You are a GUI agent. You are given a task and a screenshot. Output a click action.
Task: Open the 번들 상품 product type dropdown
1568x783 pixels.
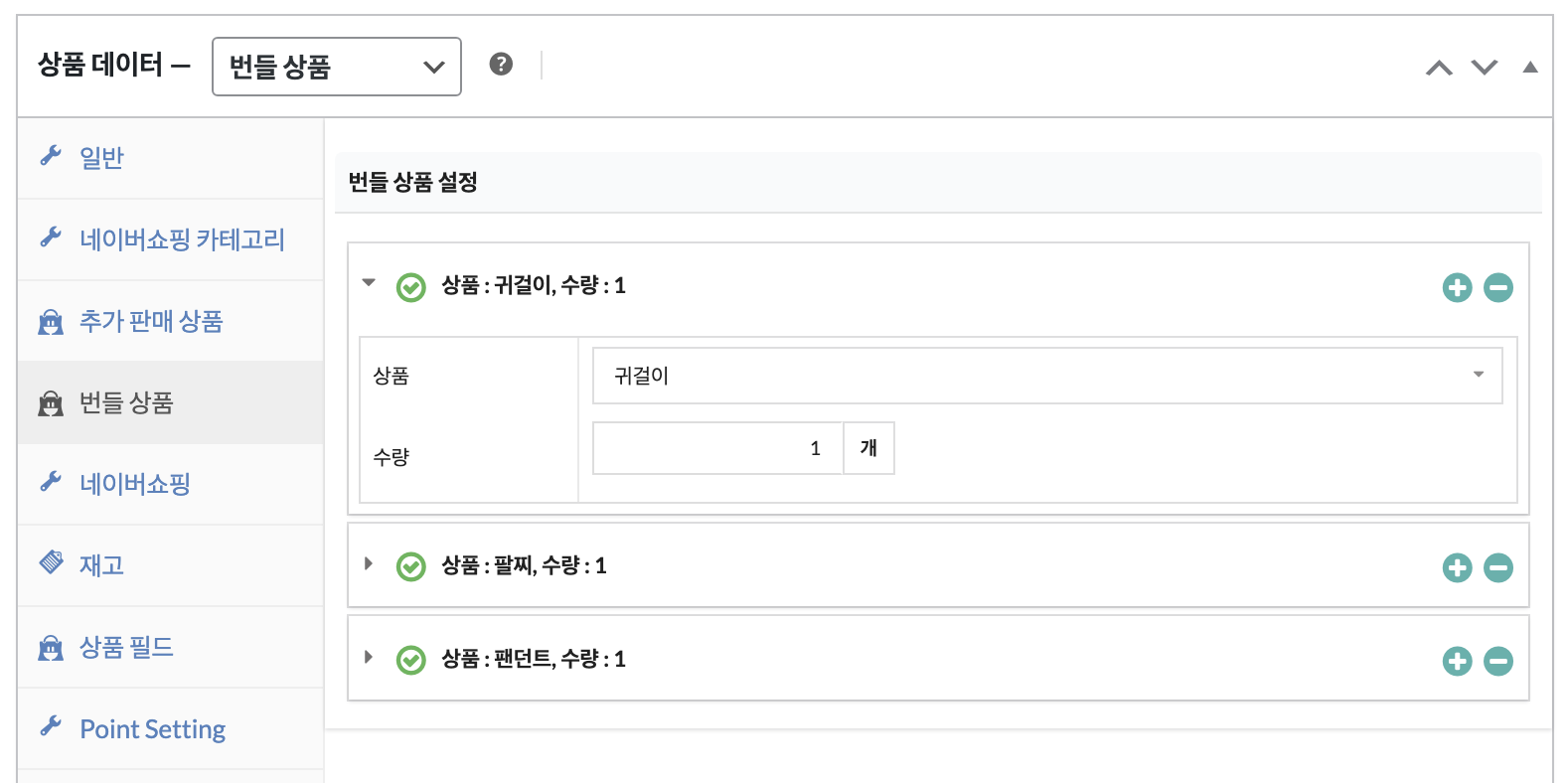coord(337,67)
